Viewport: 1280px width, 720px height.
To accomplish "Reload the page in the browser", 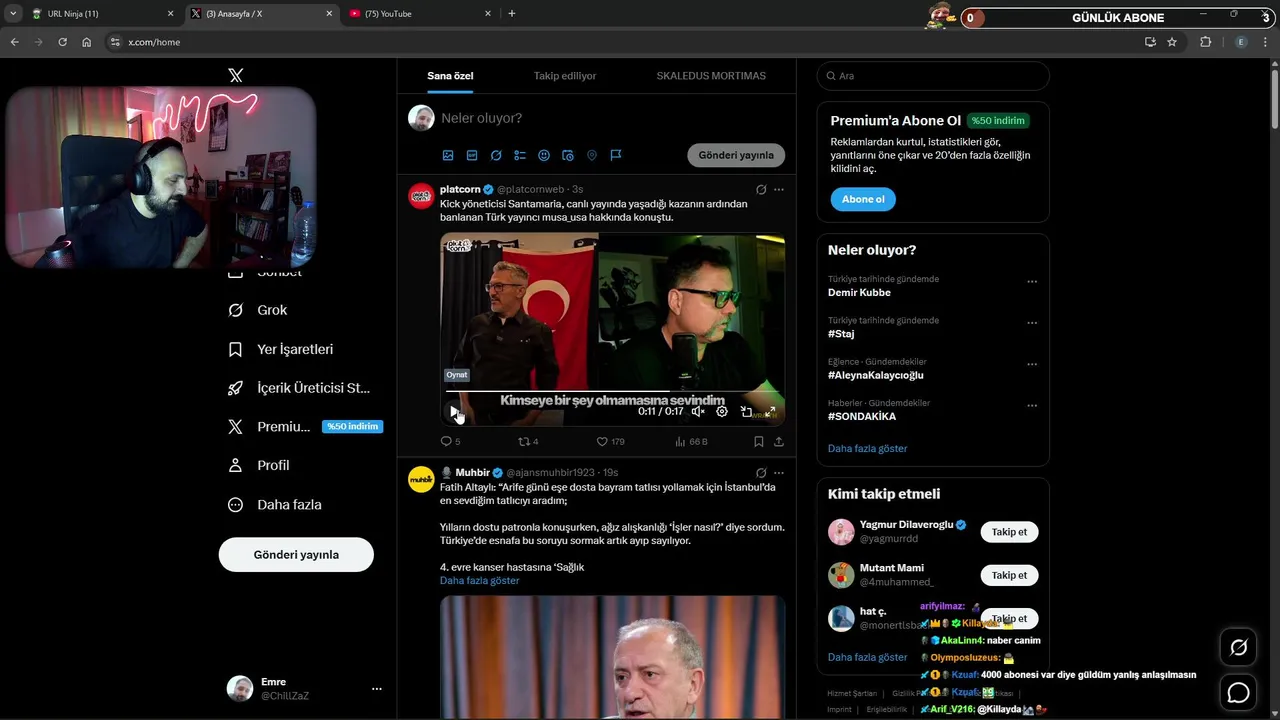I will point(62,42).
